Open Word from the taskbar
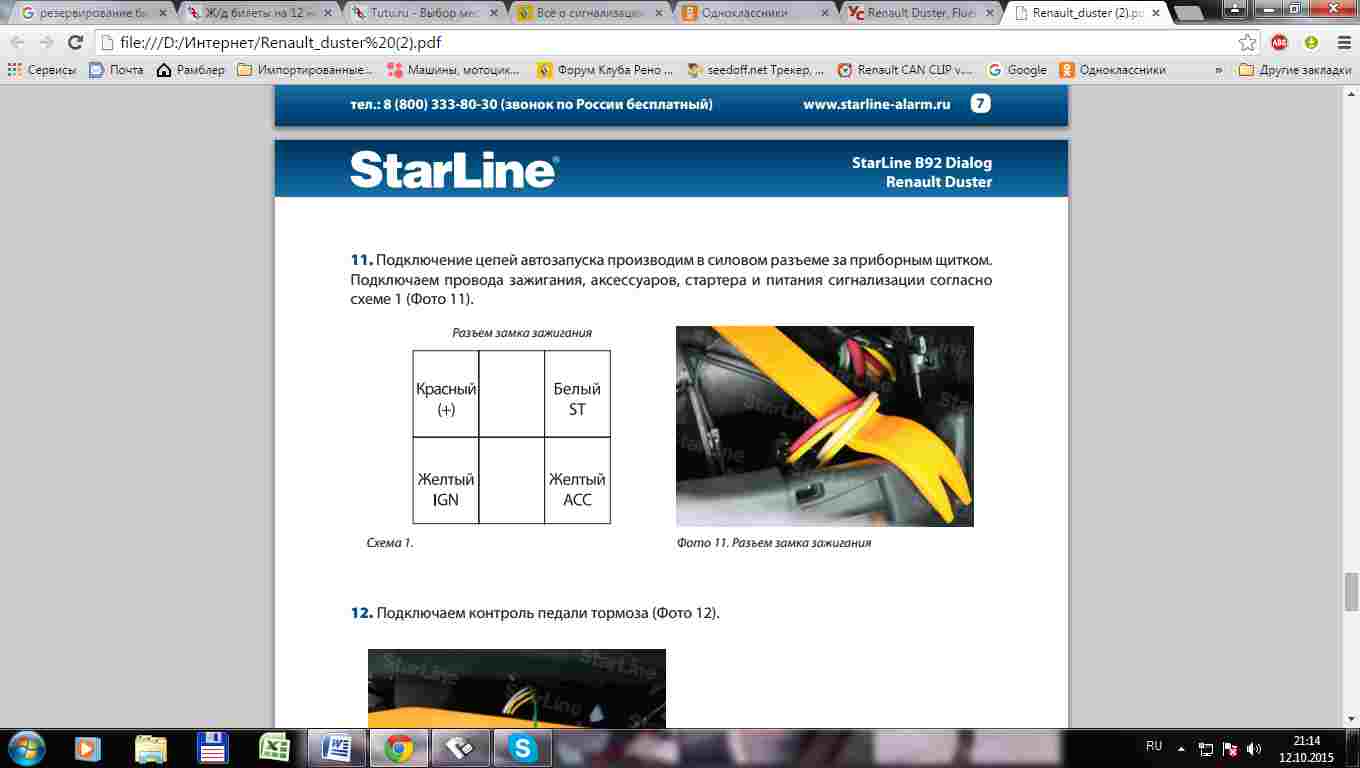This screenshot has width=1360, height=768. tap(336, 748)
